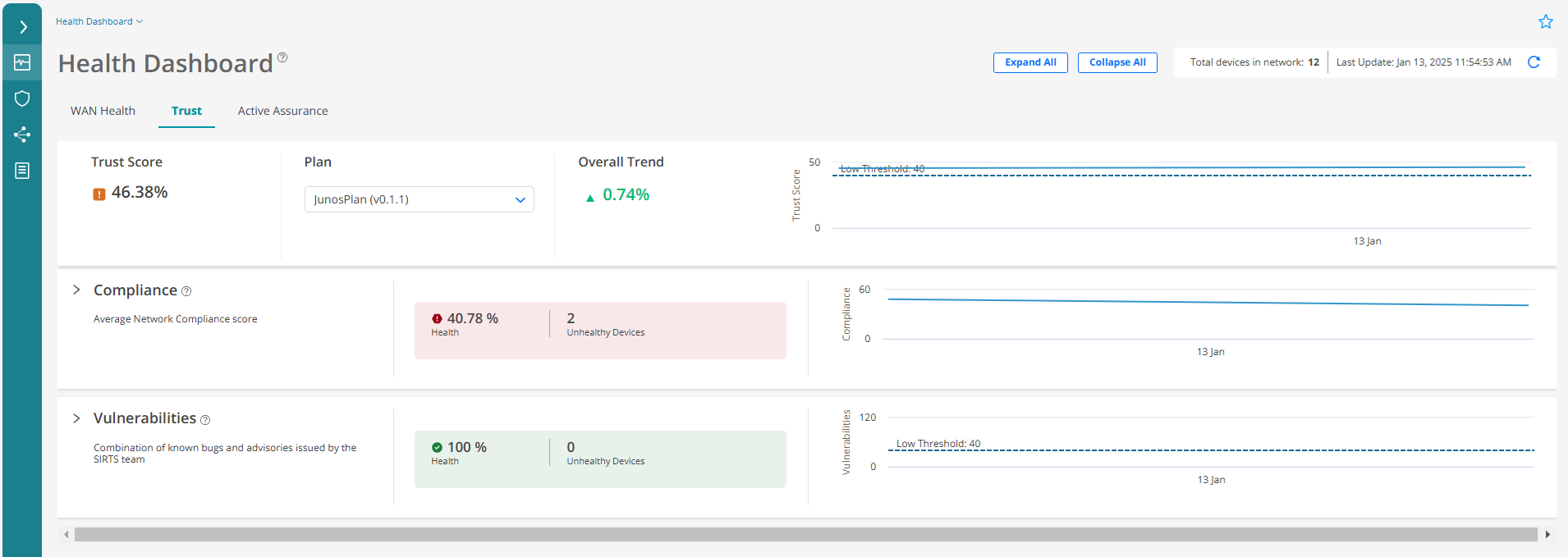Open the shield trust sidebar icon
Screen dimensions: 1568x557
(x=22, y=98)
